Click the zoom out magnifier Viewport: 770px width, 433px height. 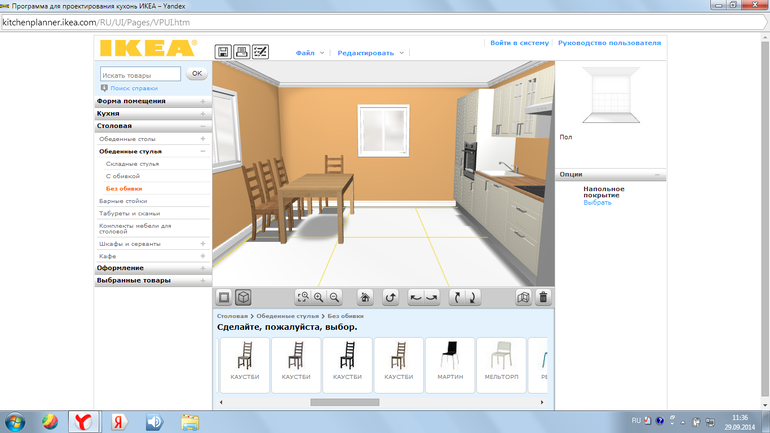pyautogui.click(x=335, y=297)
